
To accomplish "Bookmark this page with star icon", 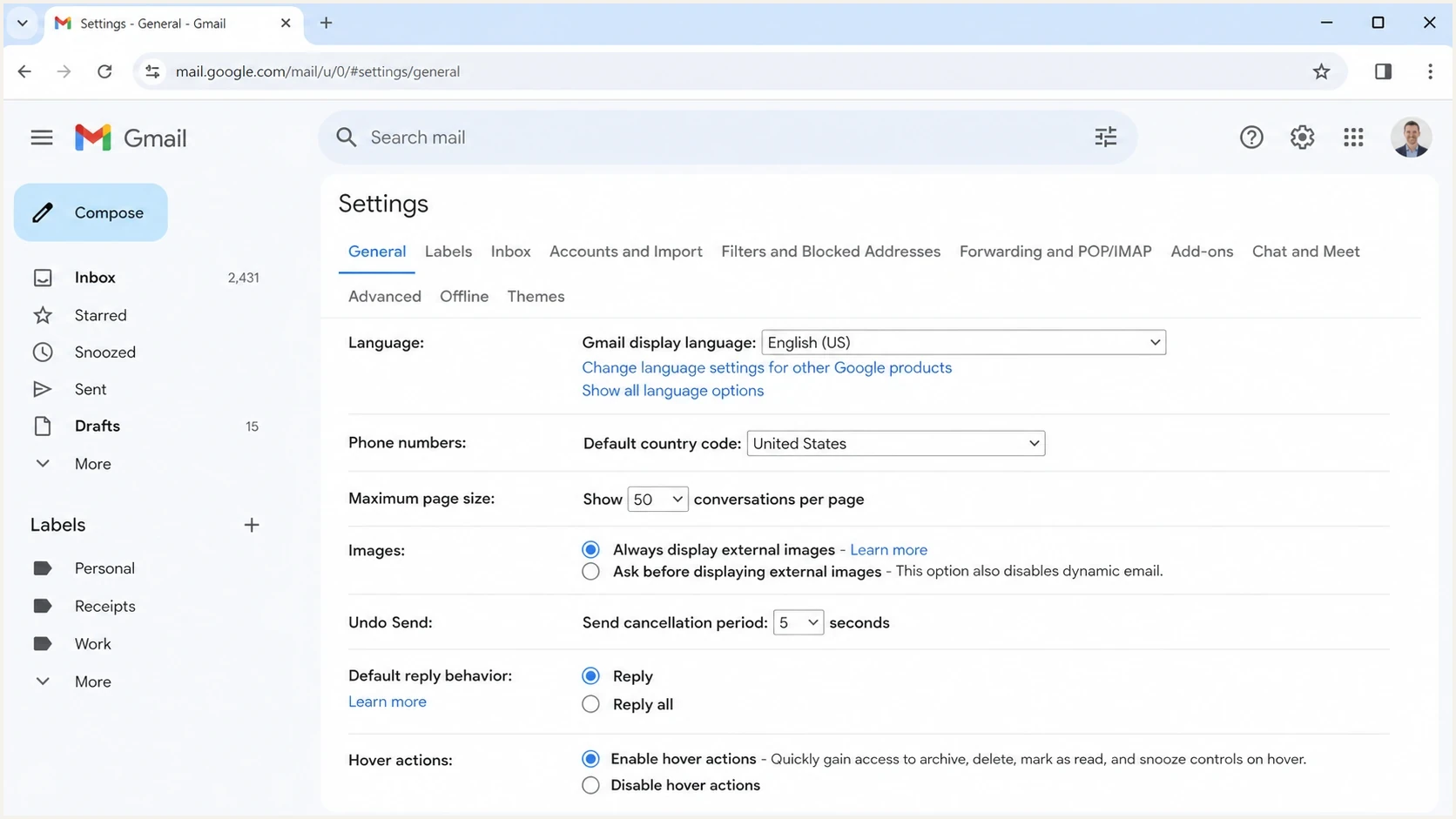I will [x=1321, y=71].
